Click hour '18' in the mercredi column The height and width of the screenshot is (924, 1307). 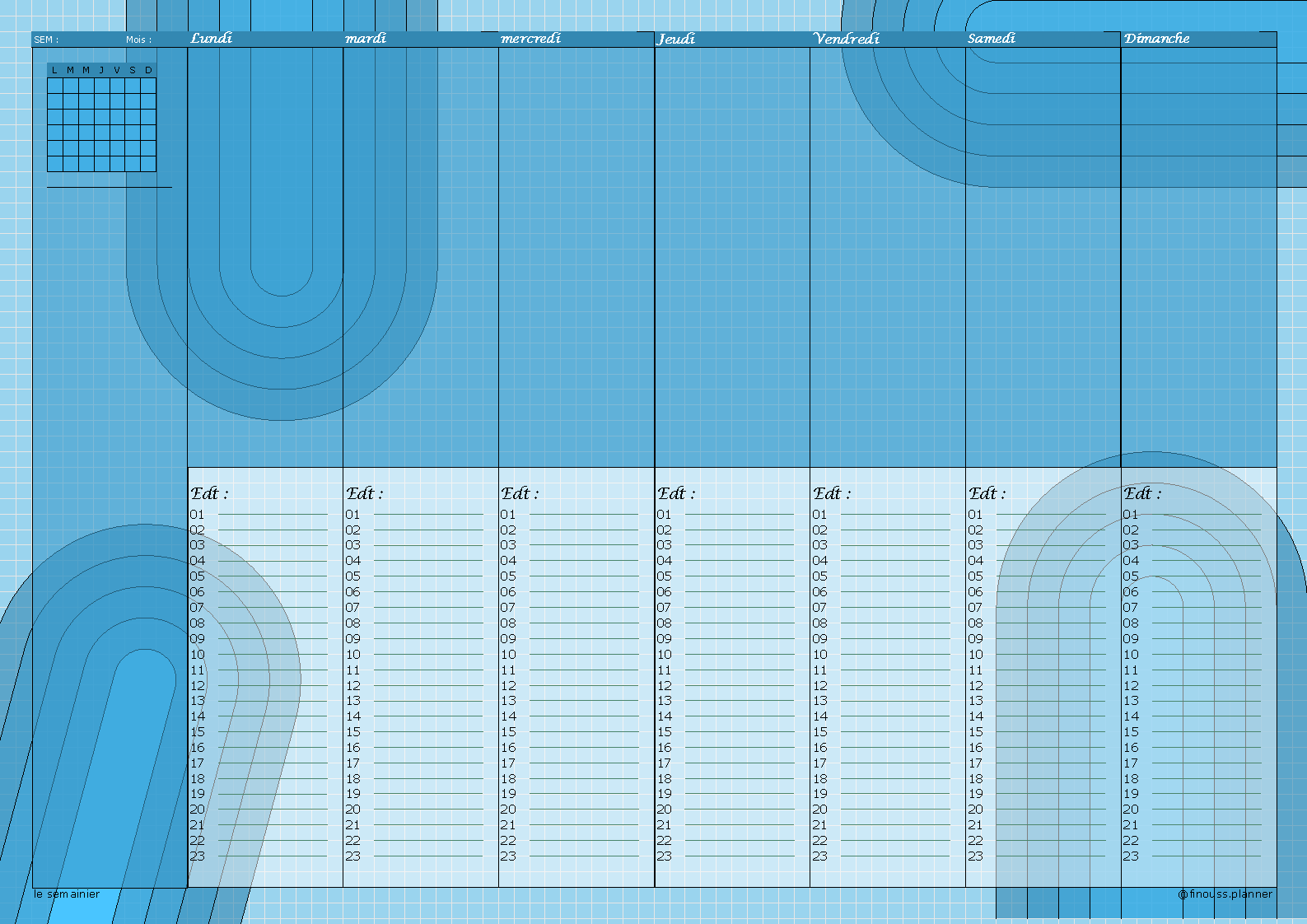(x=509, y=779)
